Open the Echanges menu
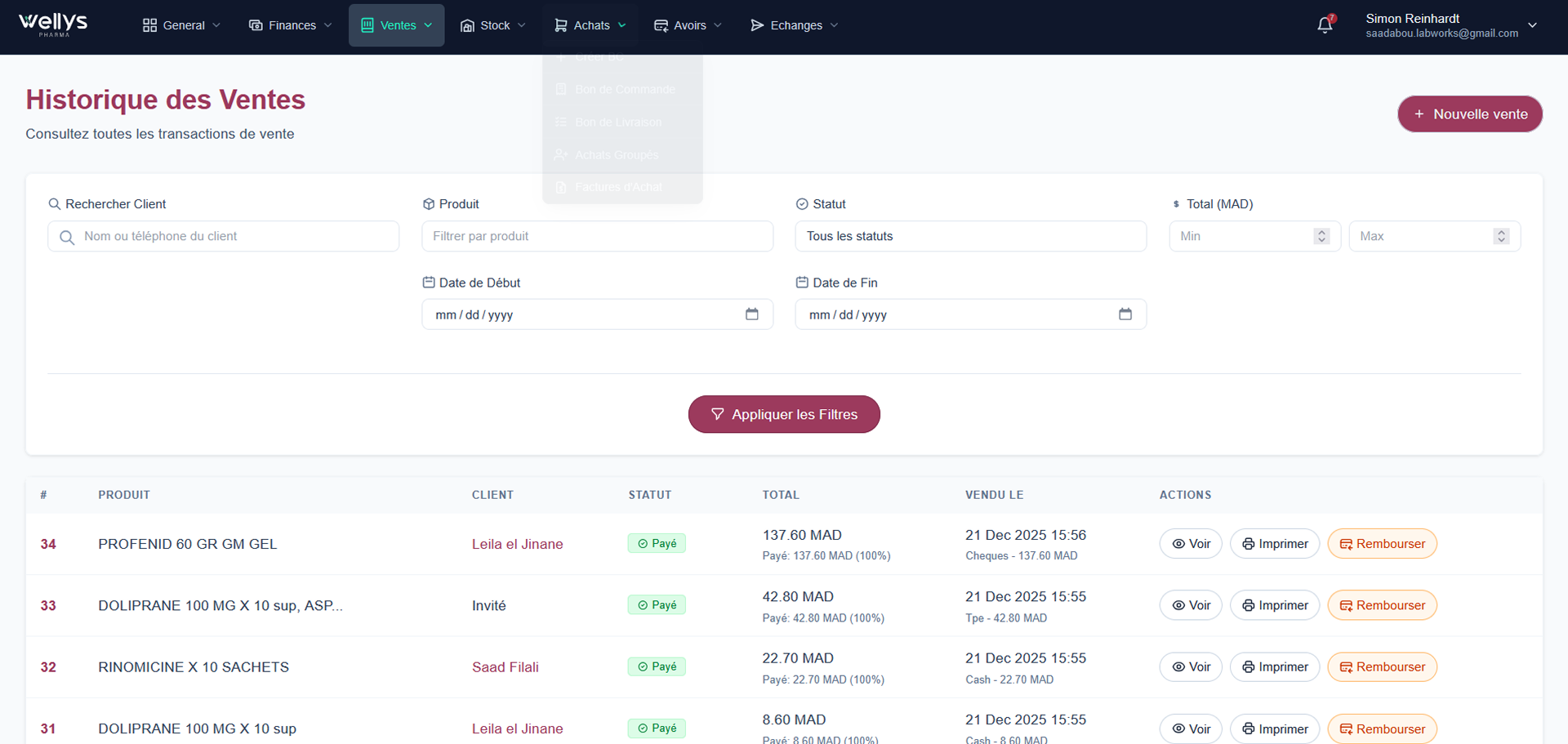1568x744 pixels. tap(794, 25)
